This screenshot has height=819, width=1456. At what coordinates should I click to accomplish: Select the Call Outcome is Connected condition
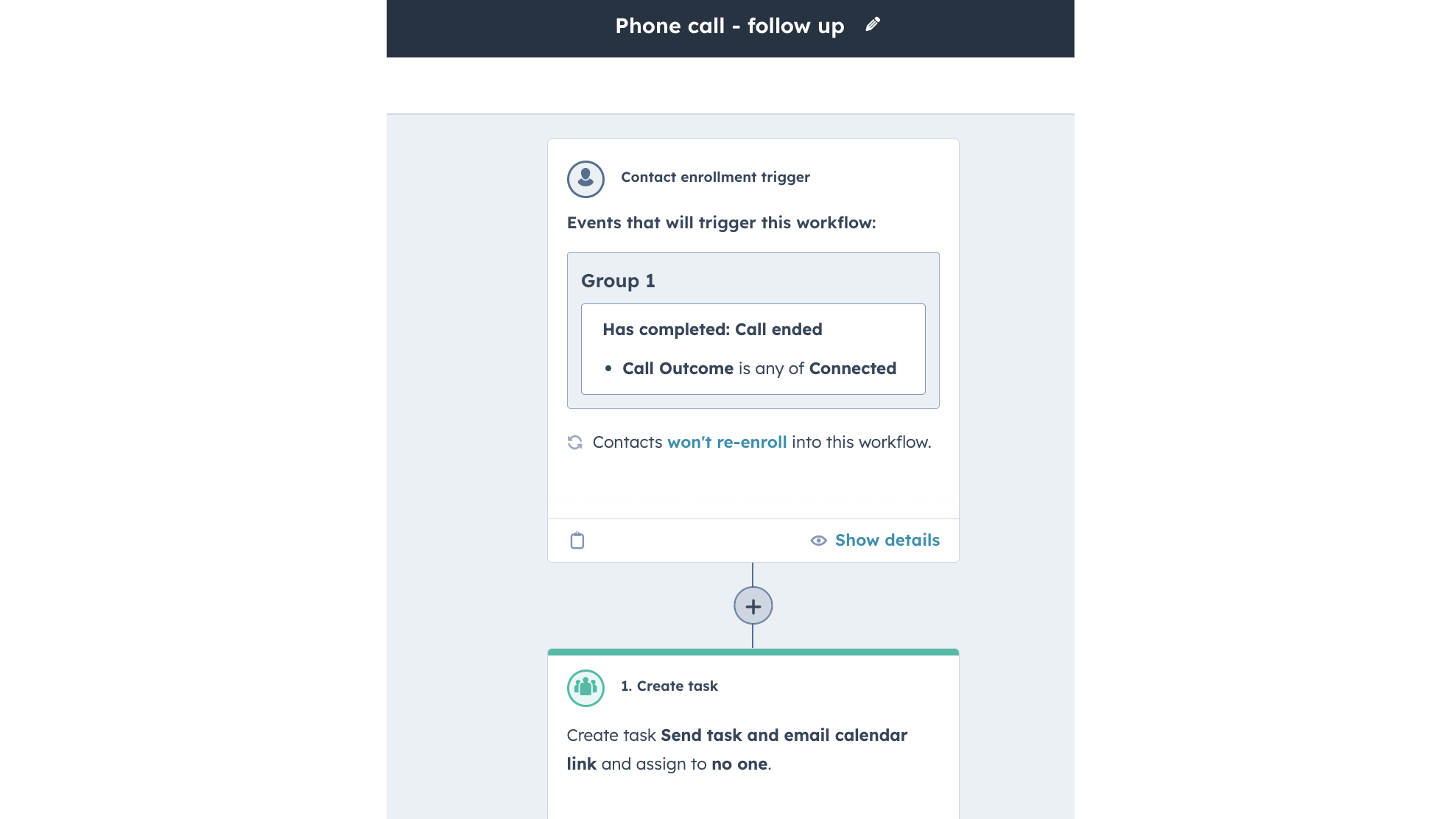(759, 368)
